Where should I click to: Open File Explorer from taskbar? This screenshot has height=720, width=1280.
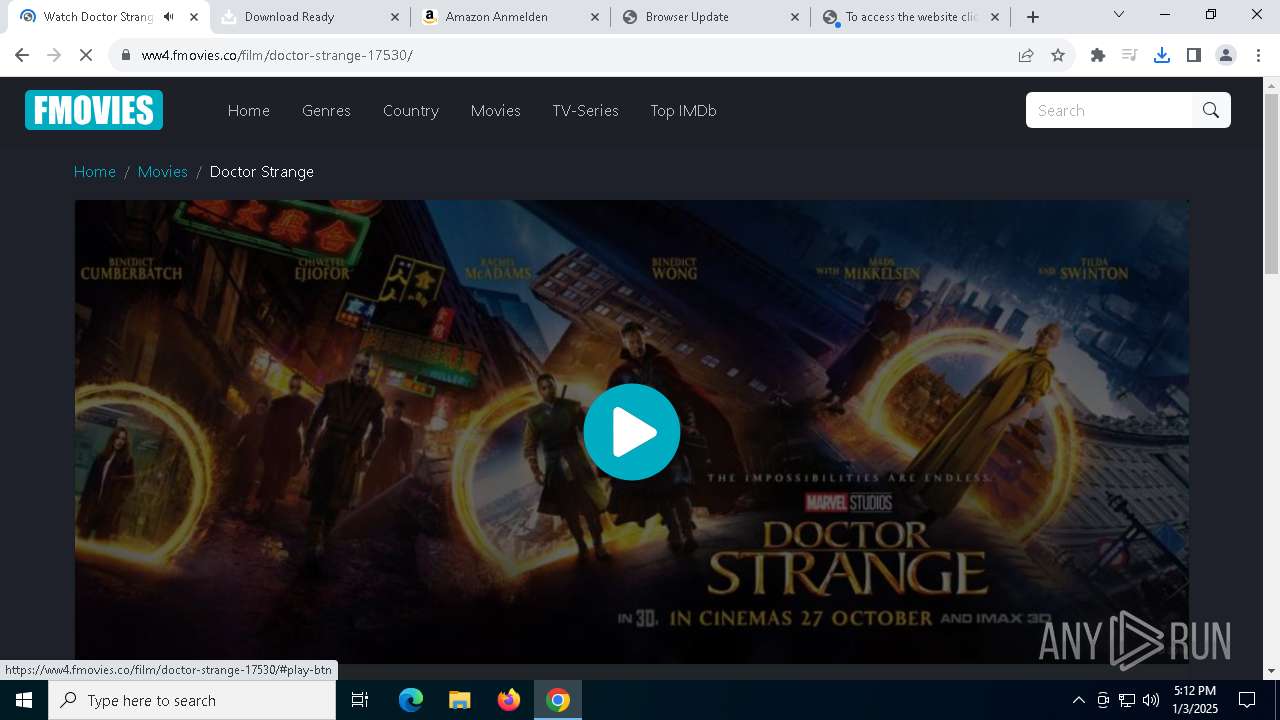[x=460, y=700]
